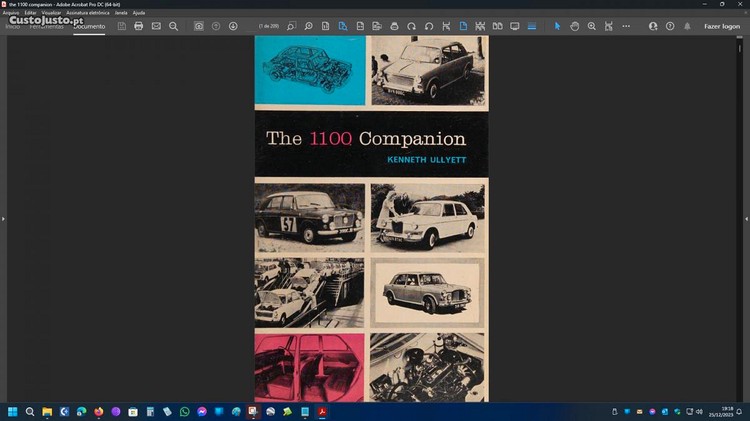Select the Hand pan tool
Screen dimensions: 750x421
tap(575, 26)
